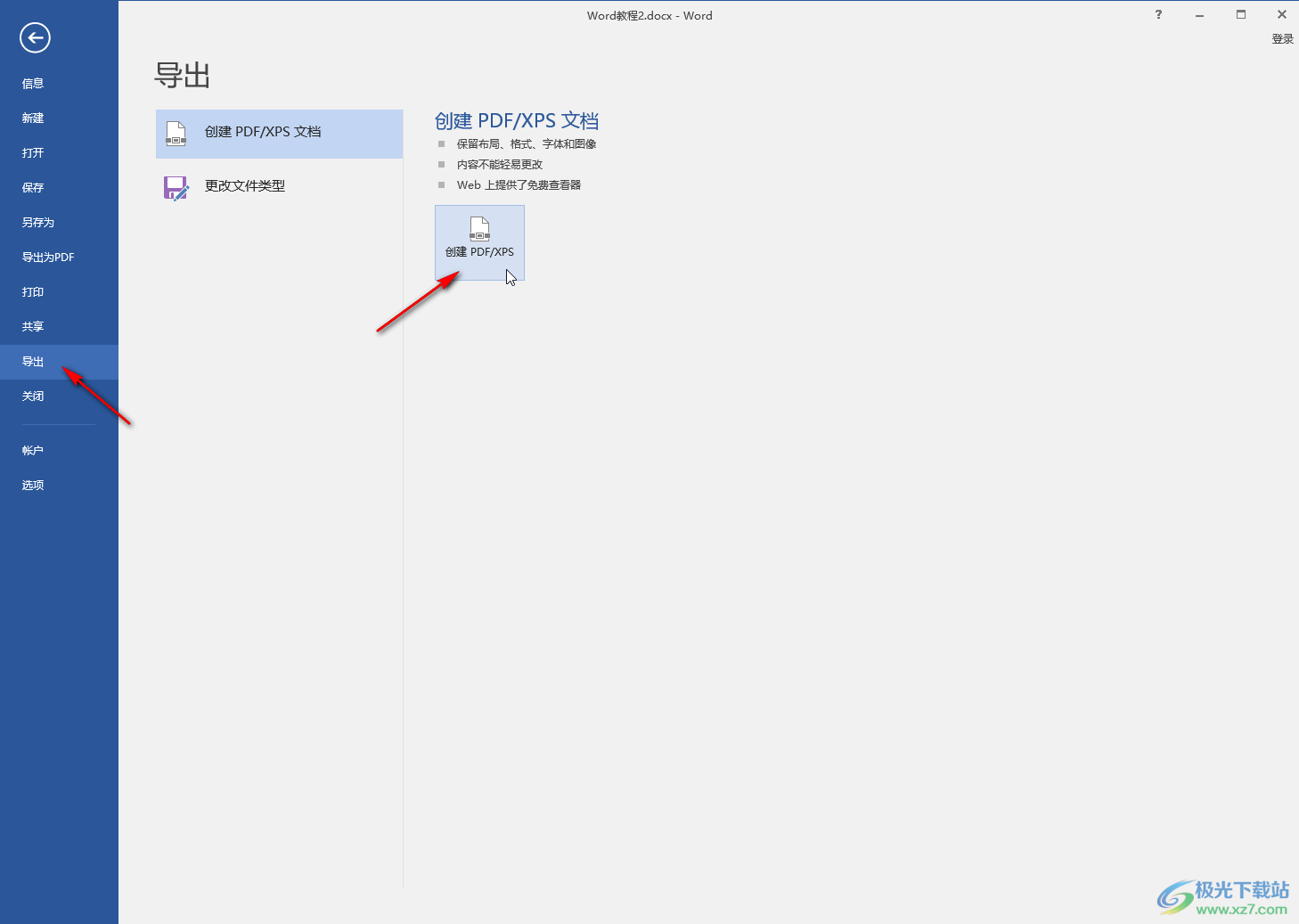Minimize the Word window
Viewport: 1299px width, 924px height.
1199,14
